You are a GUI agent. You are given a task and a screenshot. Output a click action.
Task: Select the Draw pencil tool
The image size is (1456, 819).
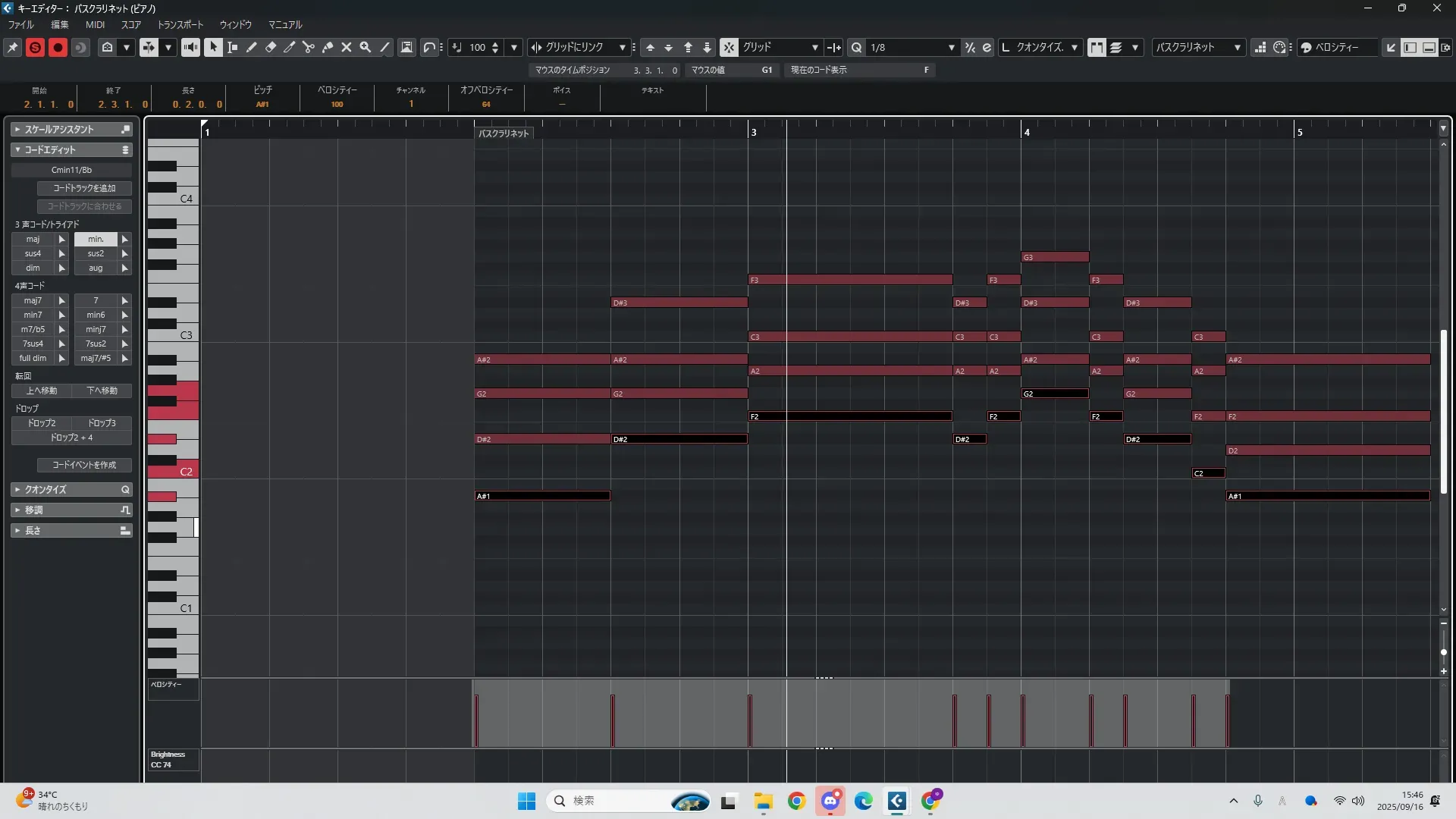(252, 47)
